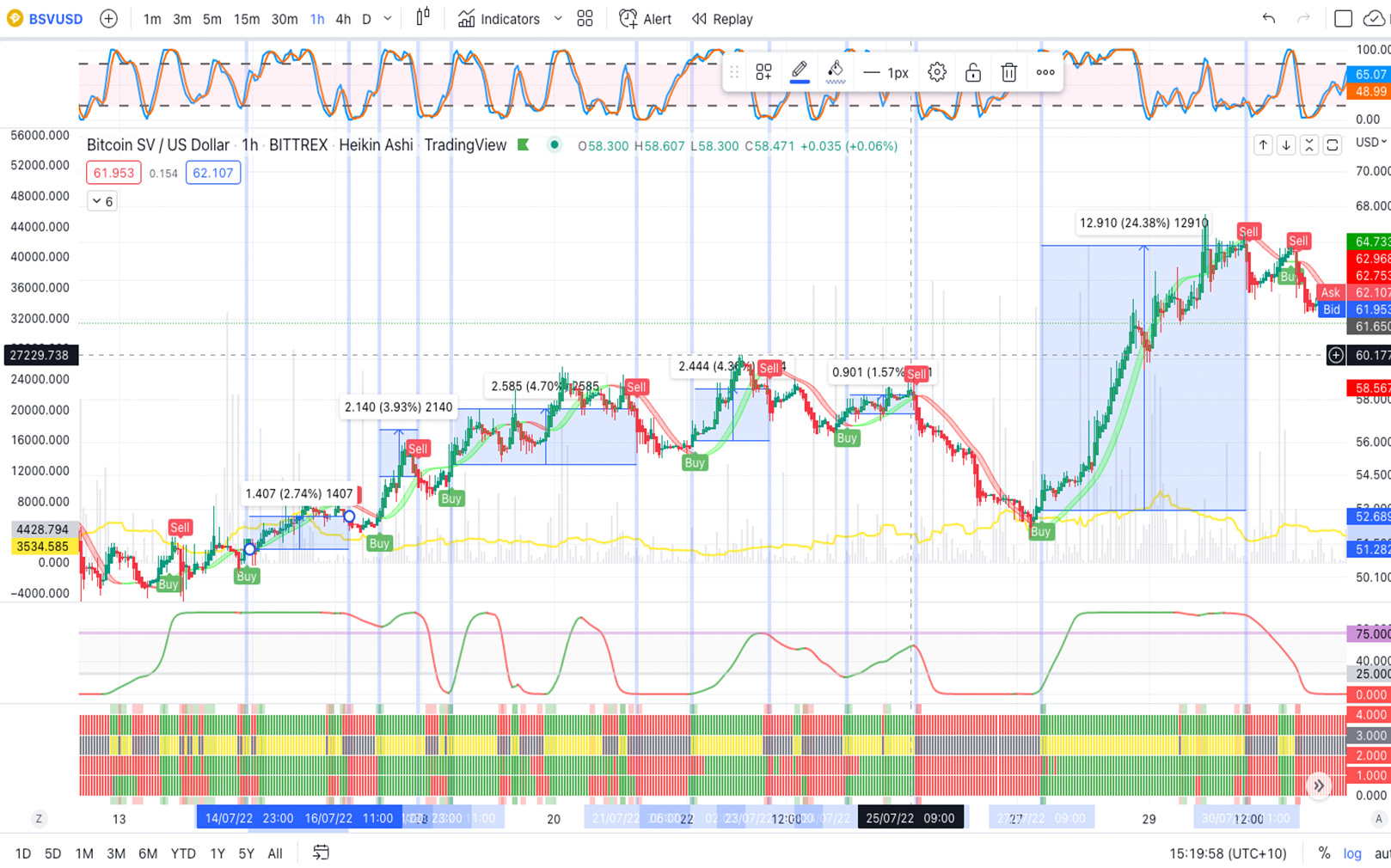This screenshot has width=1391, height=868.
Task: Open more drawing options ellipsis
Action: pyautogui.click(x=1045, y=73)
